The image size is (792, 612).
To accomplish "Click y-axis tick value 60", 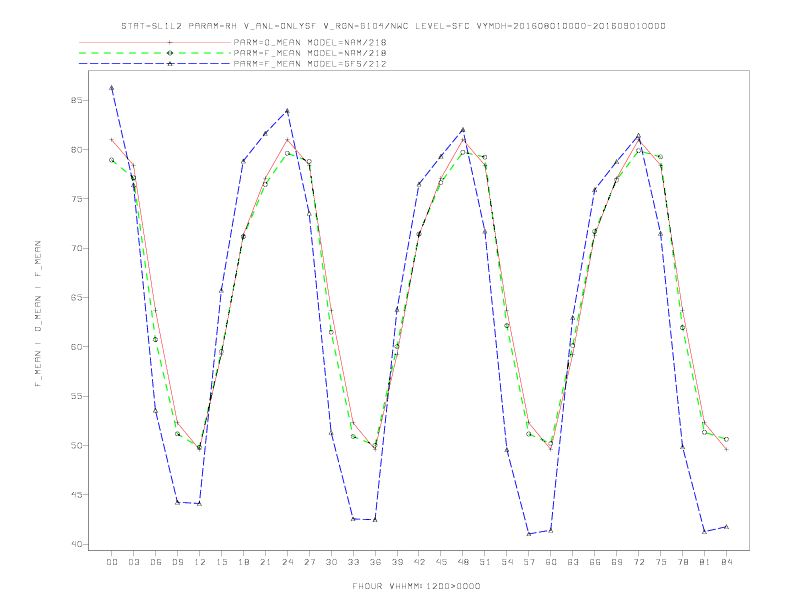I will point(76,347).
